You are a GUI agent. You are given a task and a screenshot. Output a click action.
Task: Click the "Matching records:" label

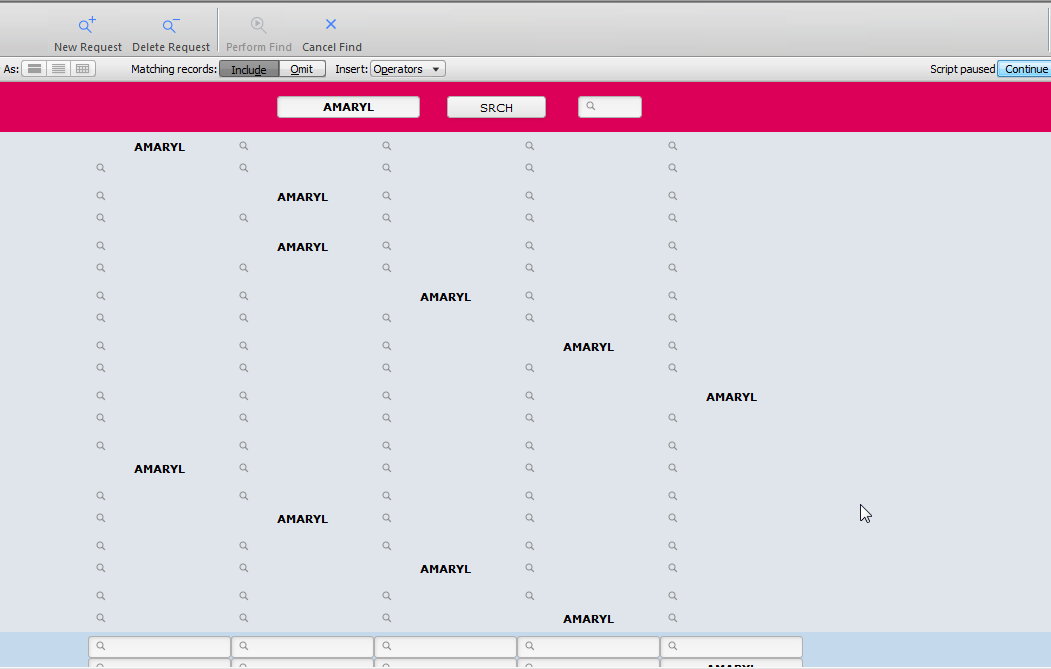(174, 69)
